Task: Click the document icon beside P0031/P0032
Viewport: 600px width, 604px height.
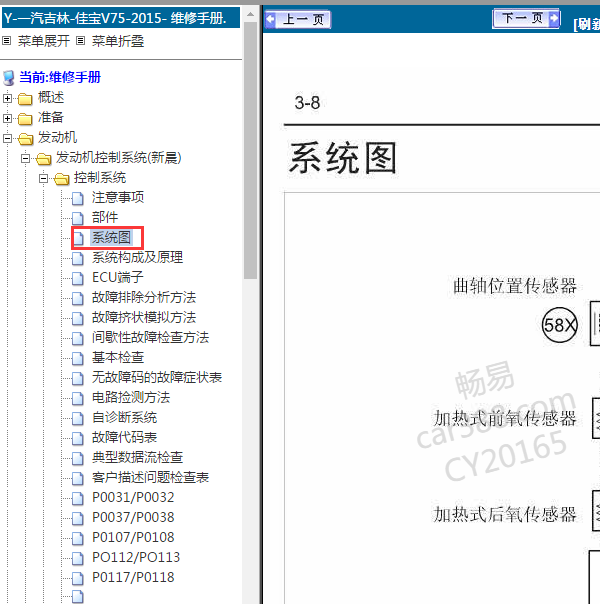Action: (x=78, y=499)
